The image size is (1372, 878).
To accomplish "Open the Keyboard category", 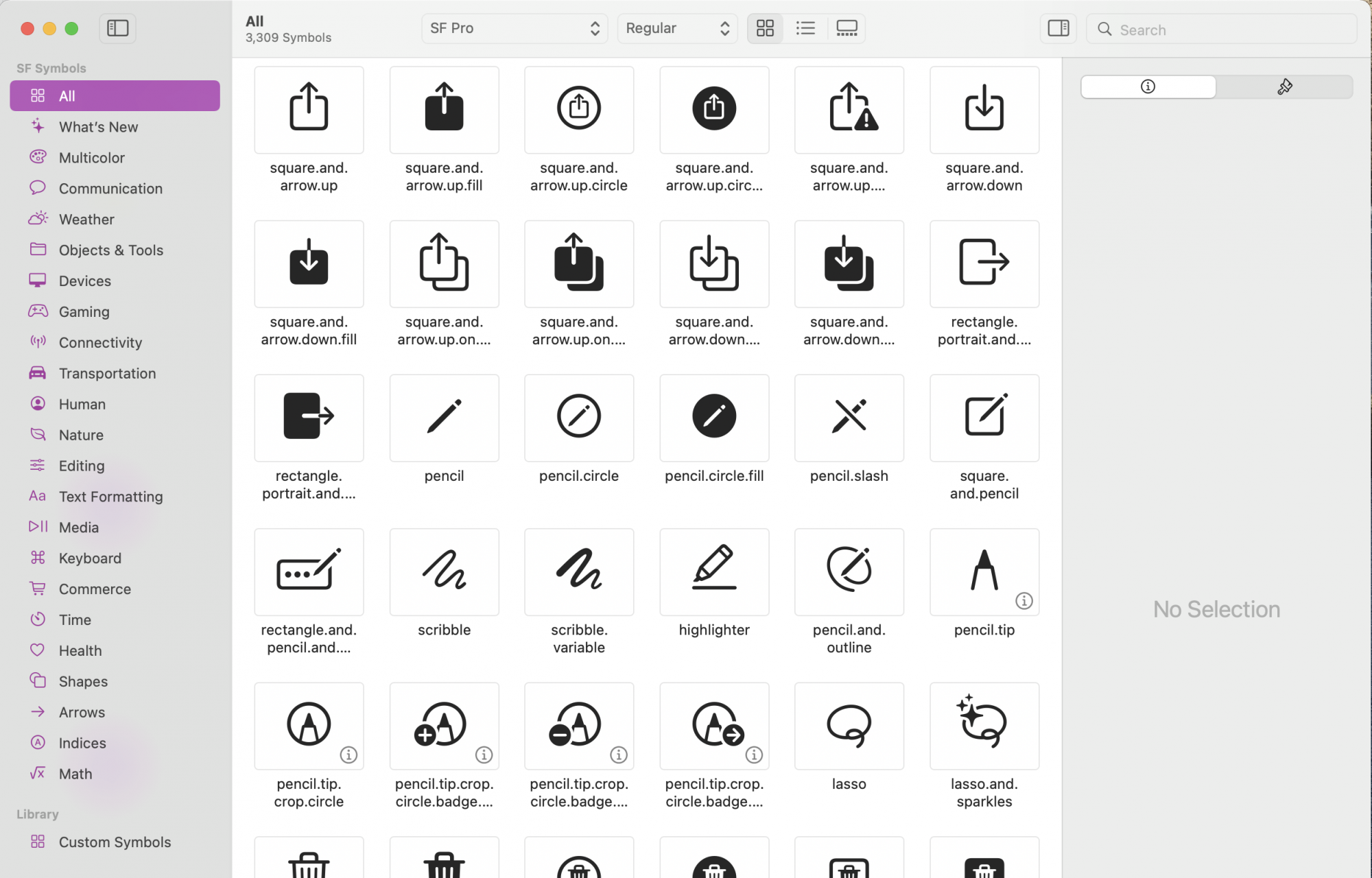I will (x=115, y=558).
